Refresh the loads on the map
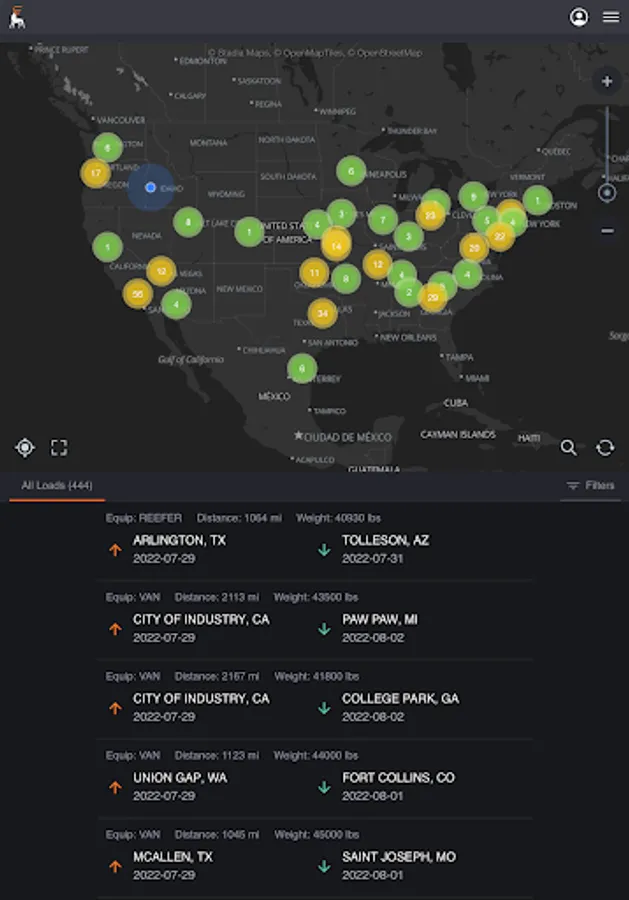Screen dimensions: 629x900 605,448
